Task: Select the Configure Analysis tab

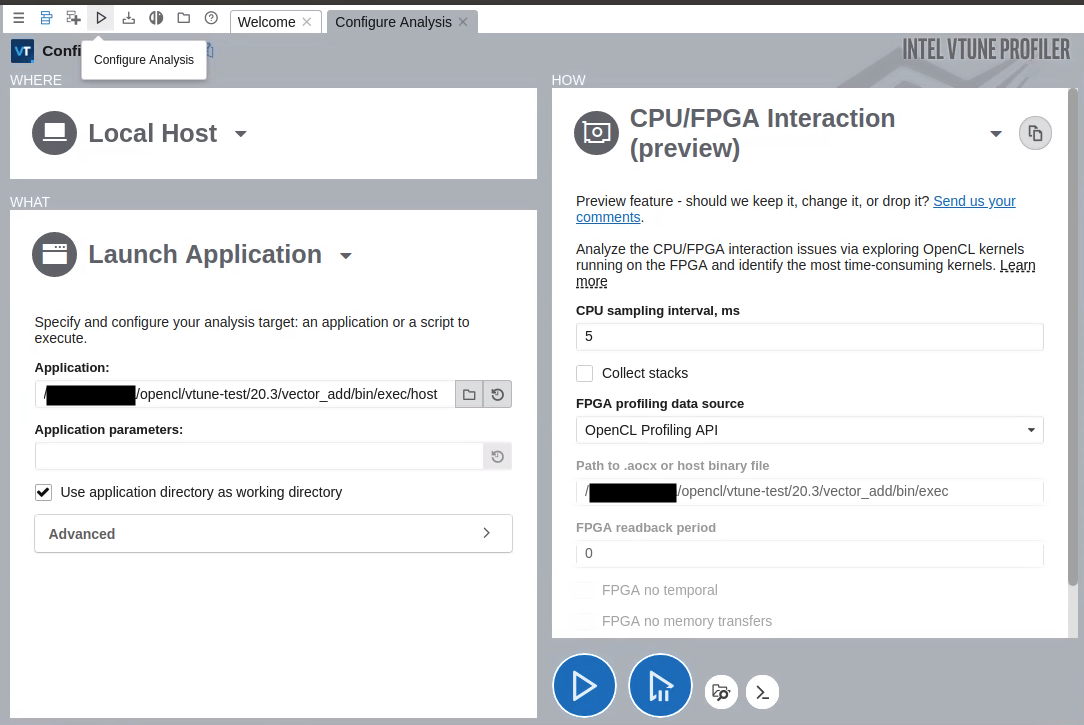Action: [393, 22]
